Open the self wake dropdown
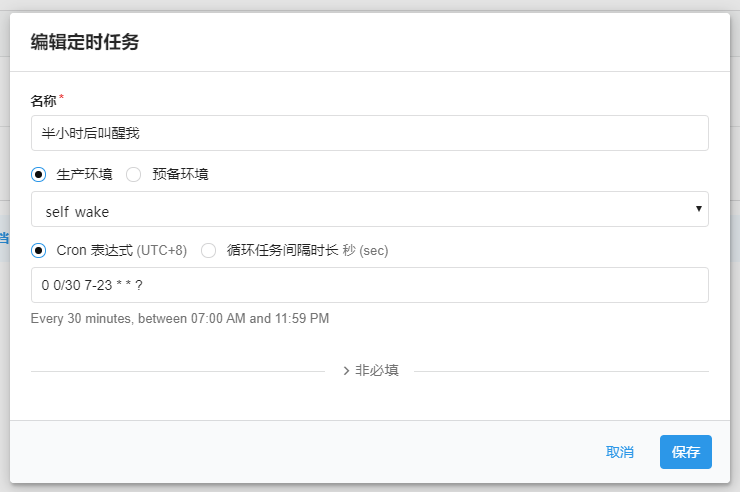 369,210
